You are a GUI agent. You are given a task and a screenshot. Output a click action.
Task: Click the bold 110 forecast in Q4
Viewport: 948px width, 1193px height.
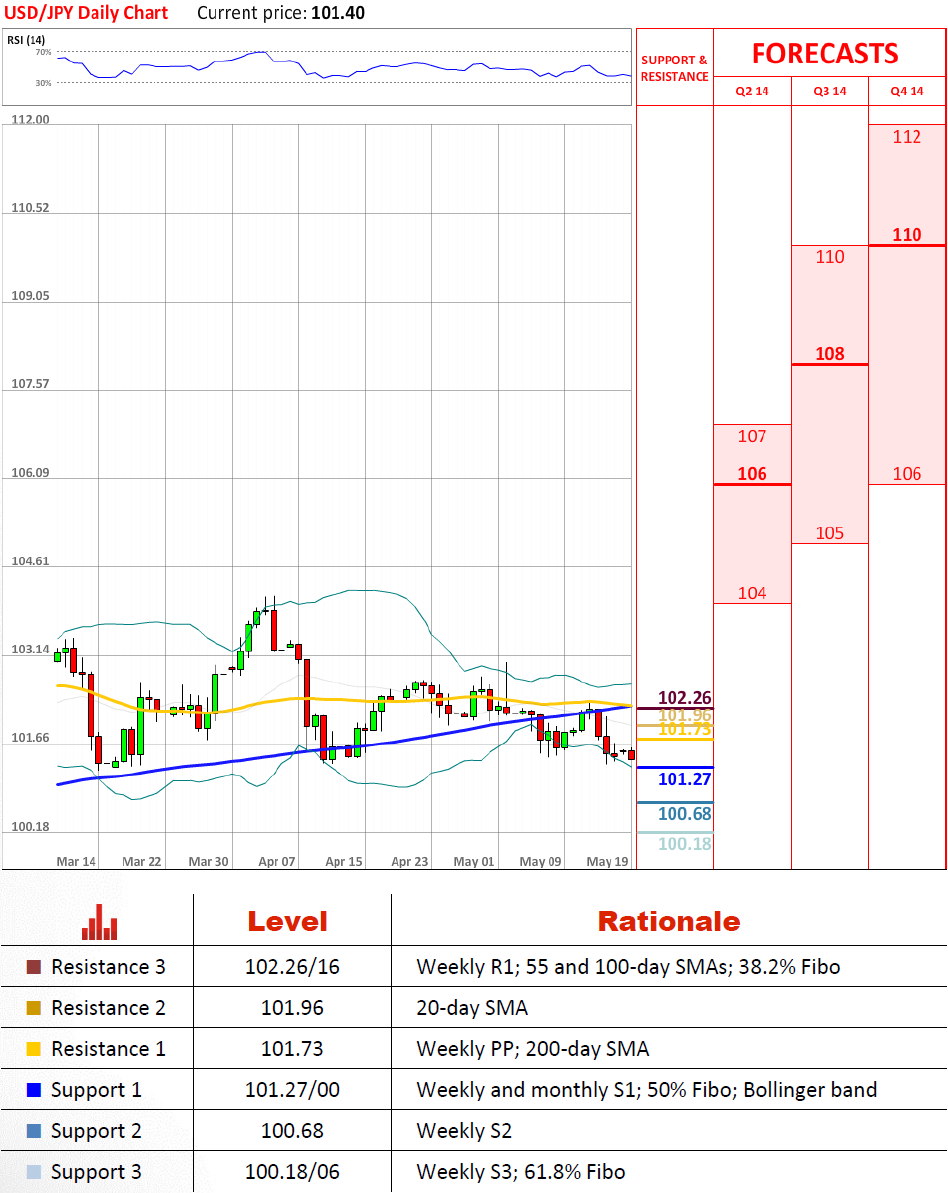[906, 235]
